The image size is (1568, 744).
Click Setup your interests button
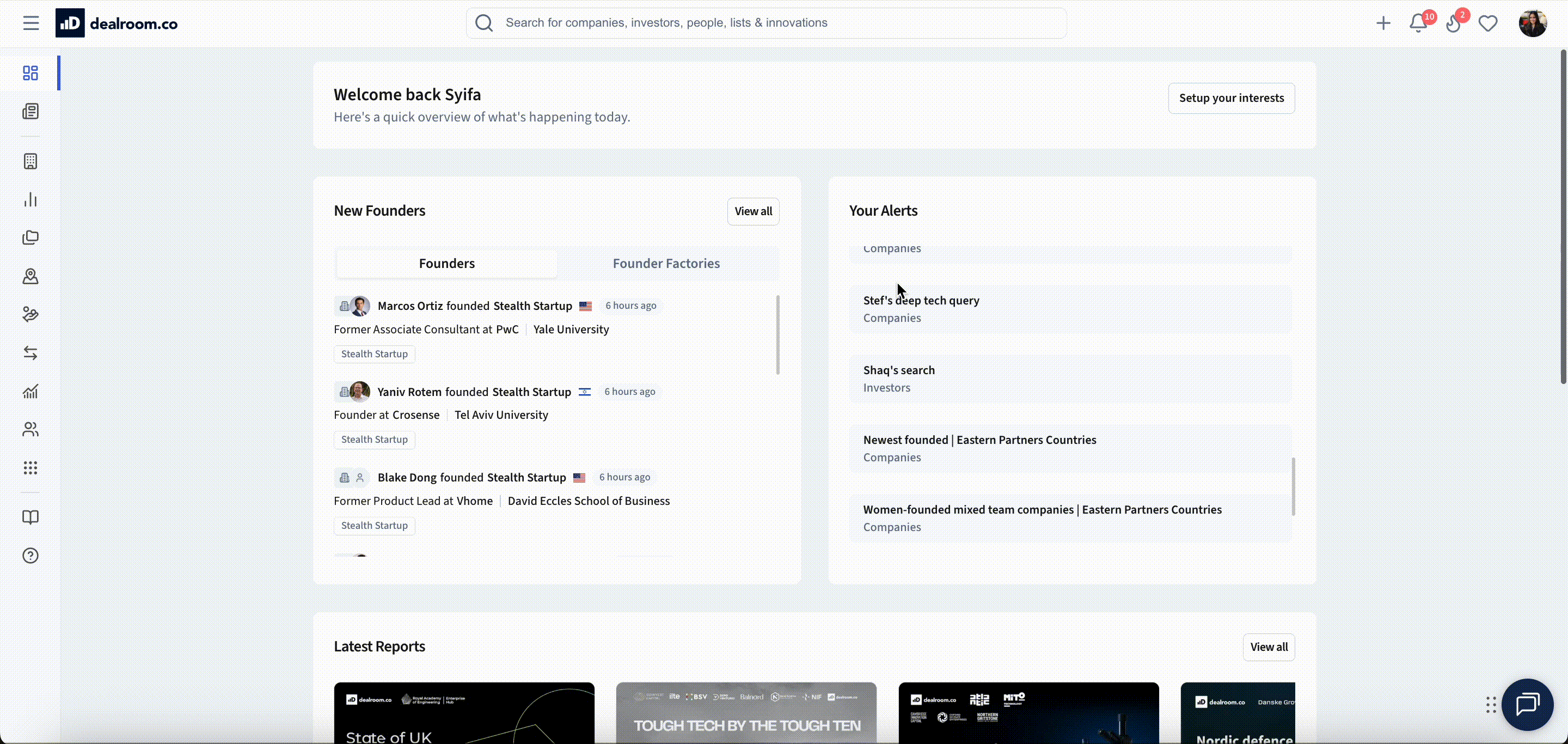point(1231,98)
